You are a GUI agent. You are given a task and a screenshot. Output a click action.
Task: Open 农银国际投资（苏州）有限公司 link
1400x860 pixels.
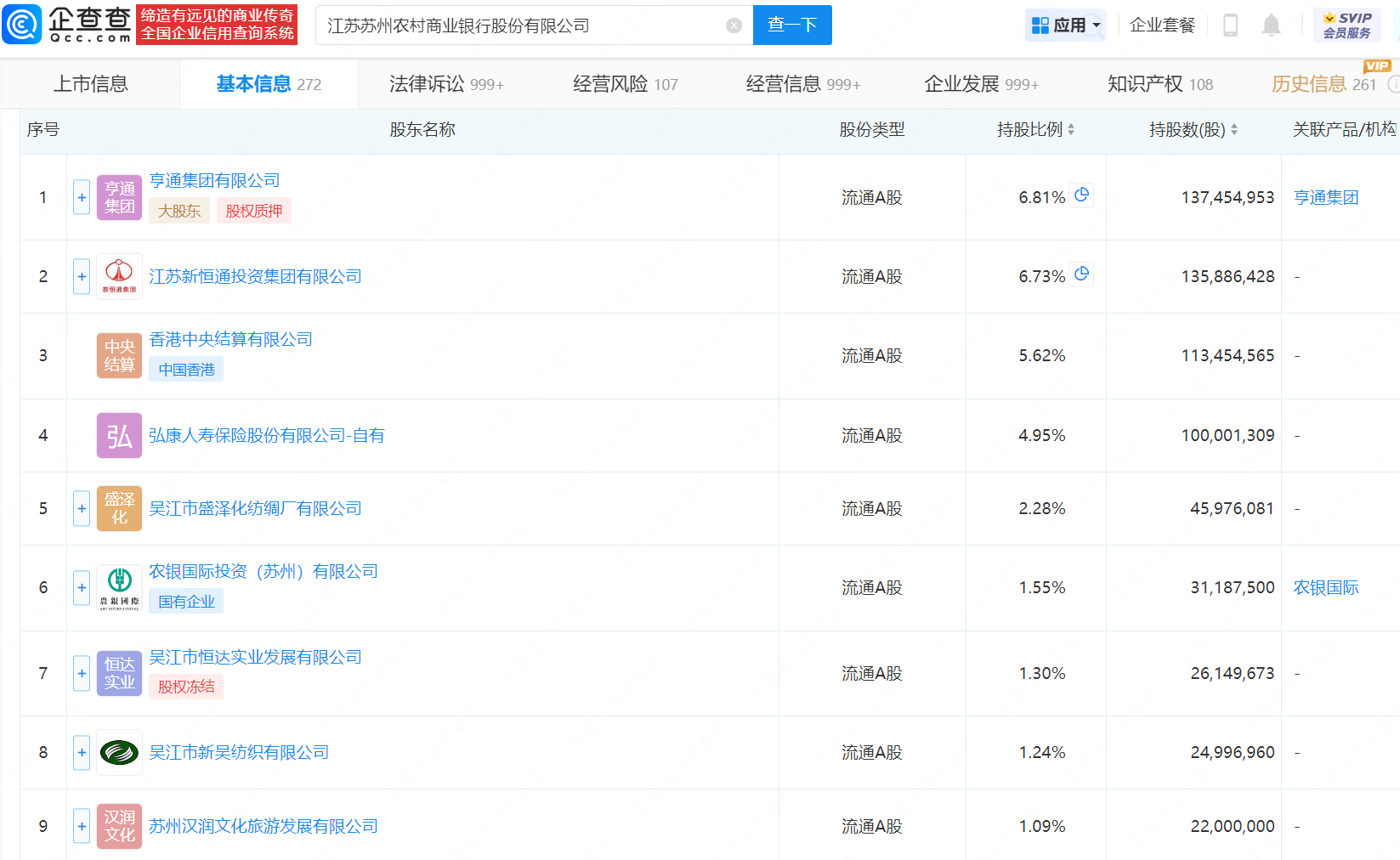pyautogui.click(x=264, y=572)
